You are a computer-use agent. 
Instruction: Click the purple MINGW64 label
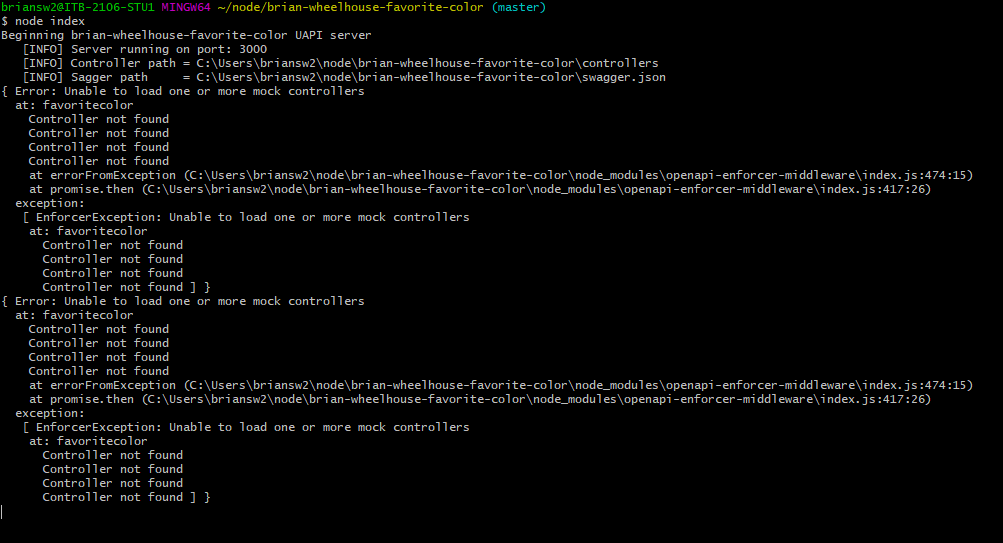[x=186, y=7]
